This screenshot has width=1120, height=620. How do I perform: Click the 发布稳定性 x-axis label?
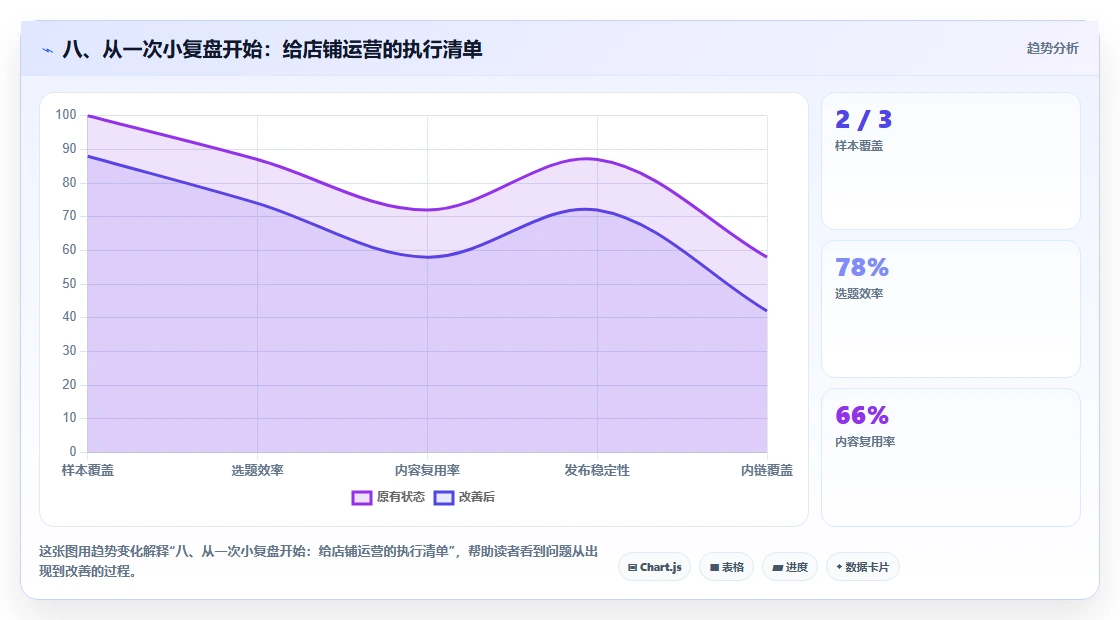(x=597, y=470)
